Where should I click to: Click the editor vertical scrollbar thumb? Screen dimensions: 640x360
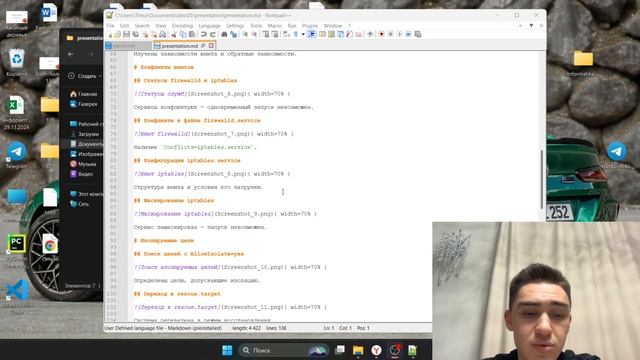(542, 179)
